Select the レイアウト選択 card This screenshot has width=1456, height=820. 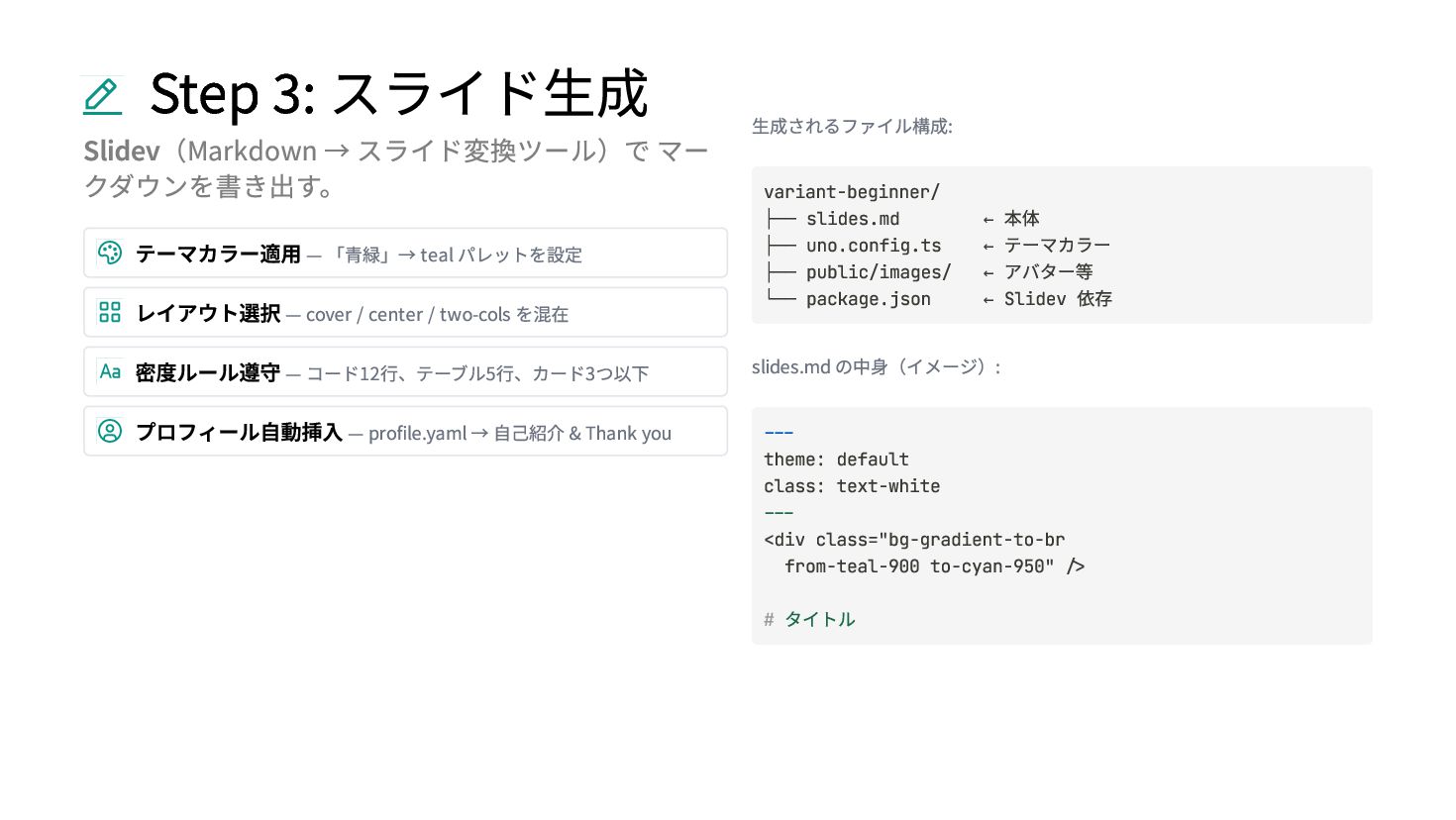[406, 312]
